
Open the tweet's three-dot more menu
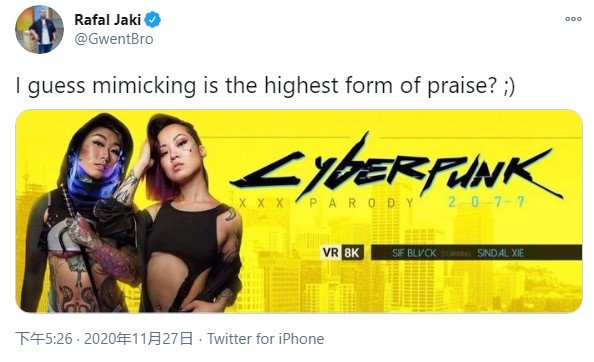[573, 19]
